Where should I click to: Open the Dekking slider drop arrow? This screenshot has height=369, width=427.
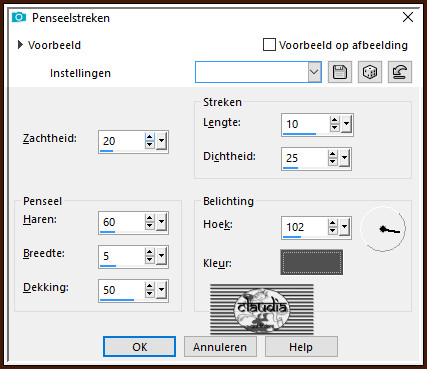tap(162, 290)
